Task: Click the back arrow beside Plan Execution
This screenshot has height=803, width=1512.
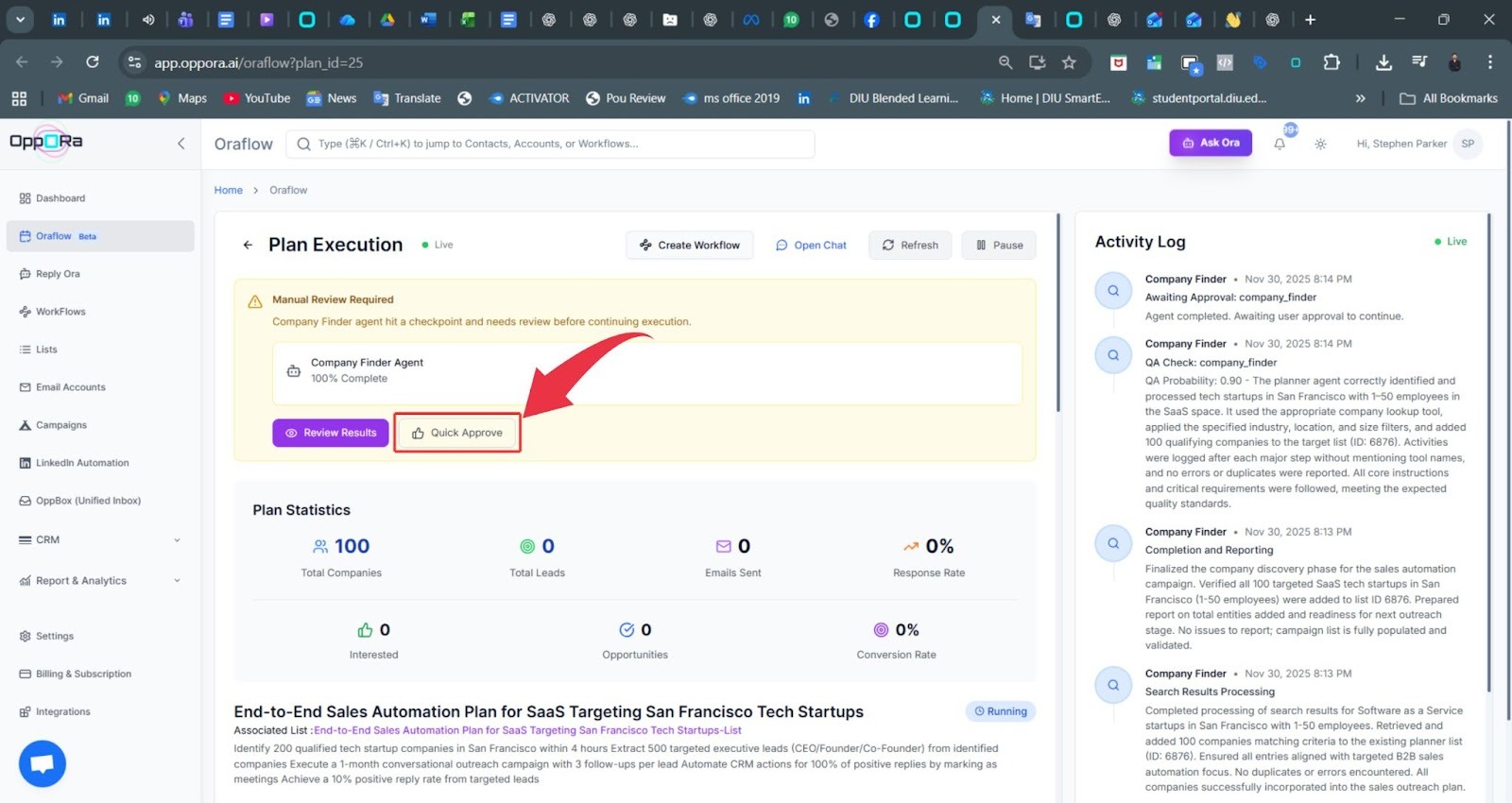Action: [x=248, y=245]
